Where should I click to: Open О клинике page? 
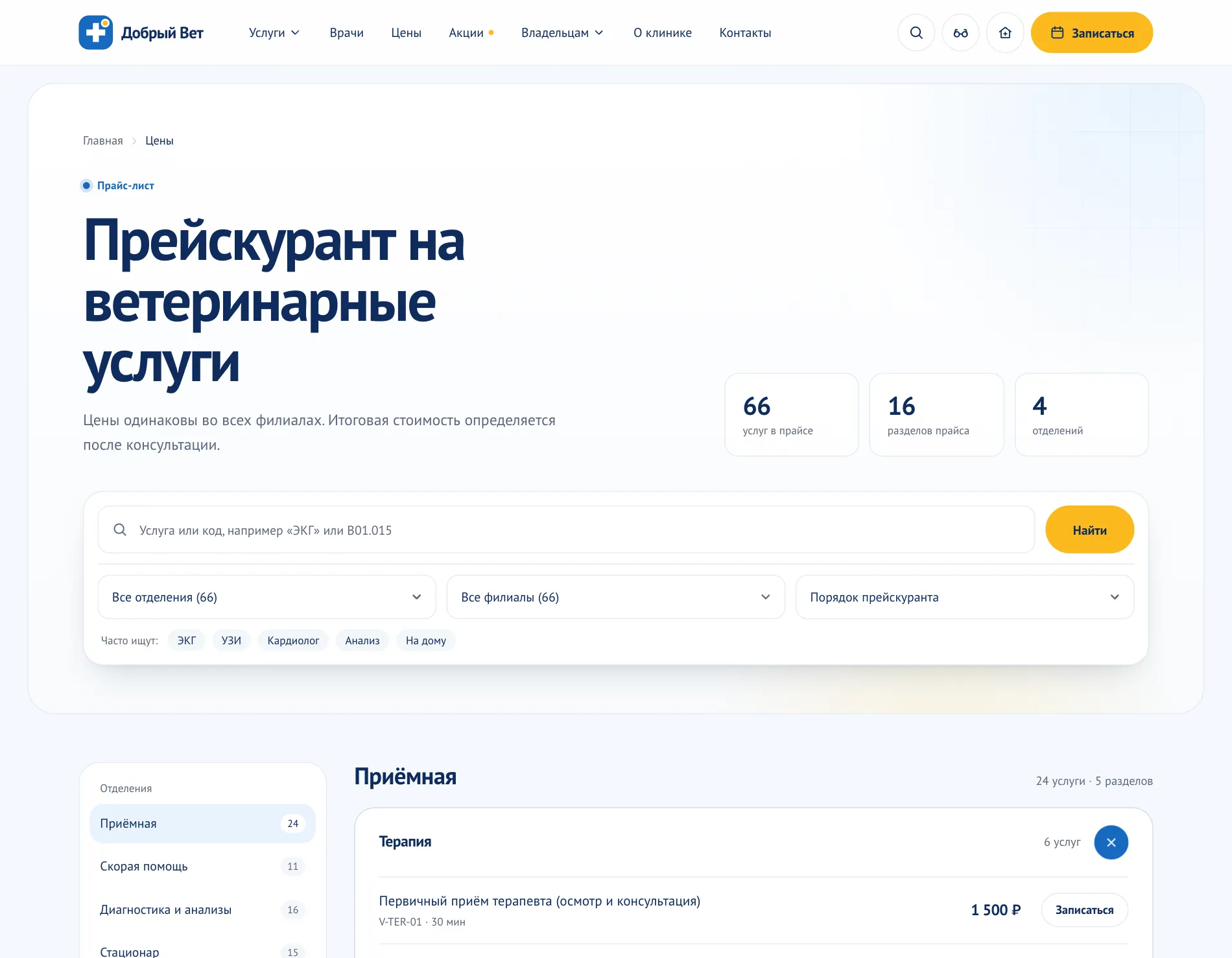click(x=663, y=32)
